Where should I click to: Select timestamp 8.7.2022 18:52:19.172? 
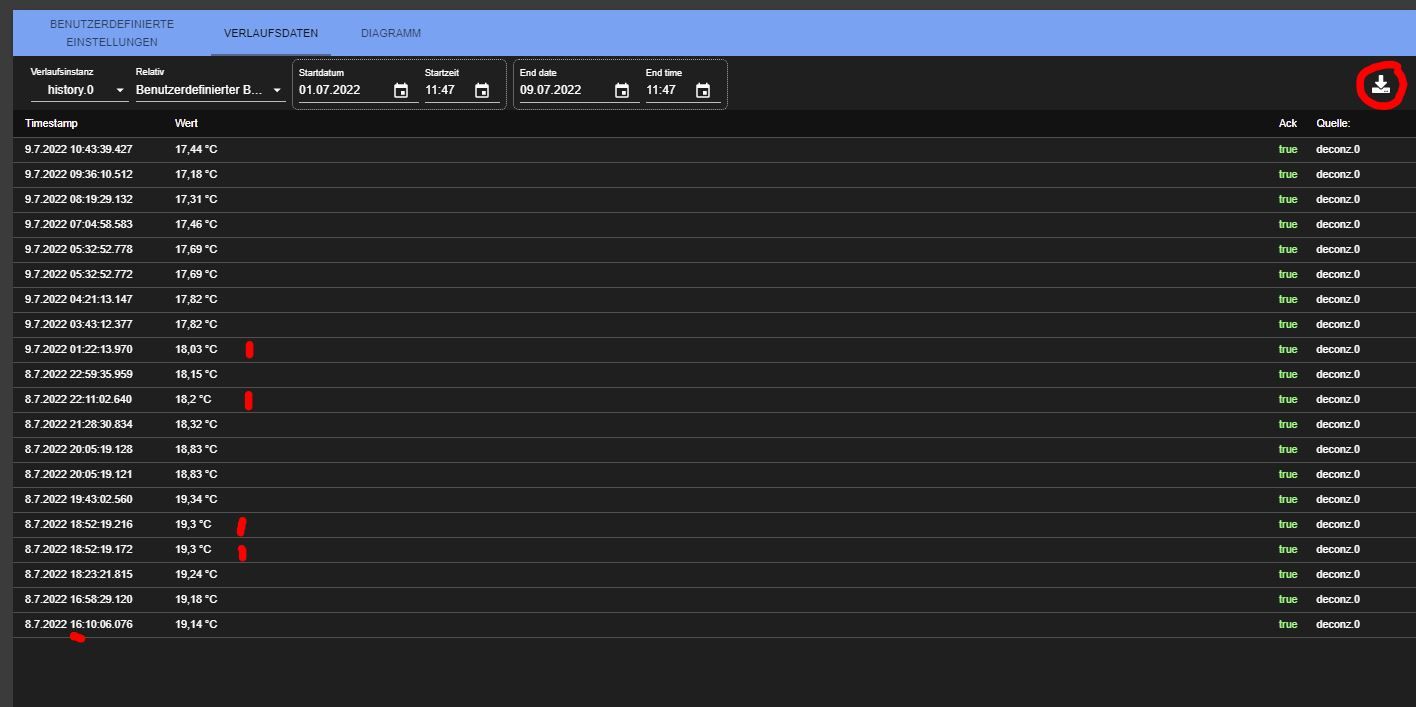point(79,549)
